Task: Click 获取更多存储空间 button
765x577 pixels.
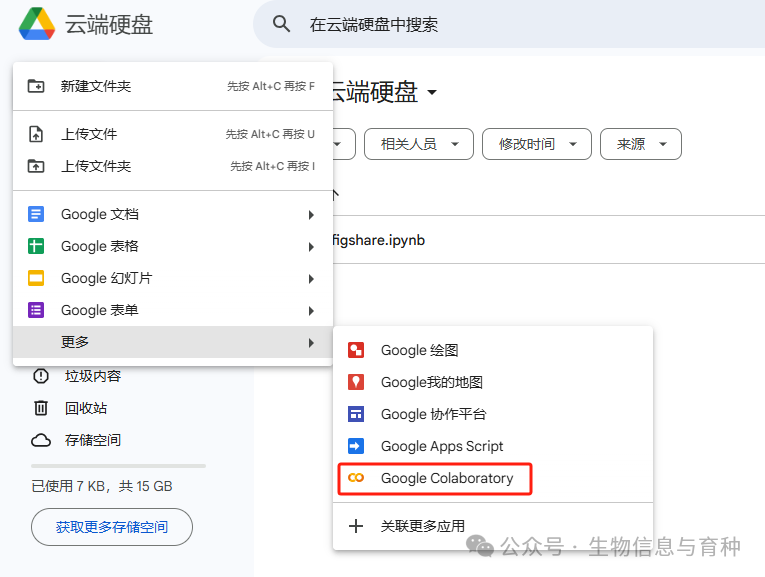Action: point(112,527)
